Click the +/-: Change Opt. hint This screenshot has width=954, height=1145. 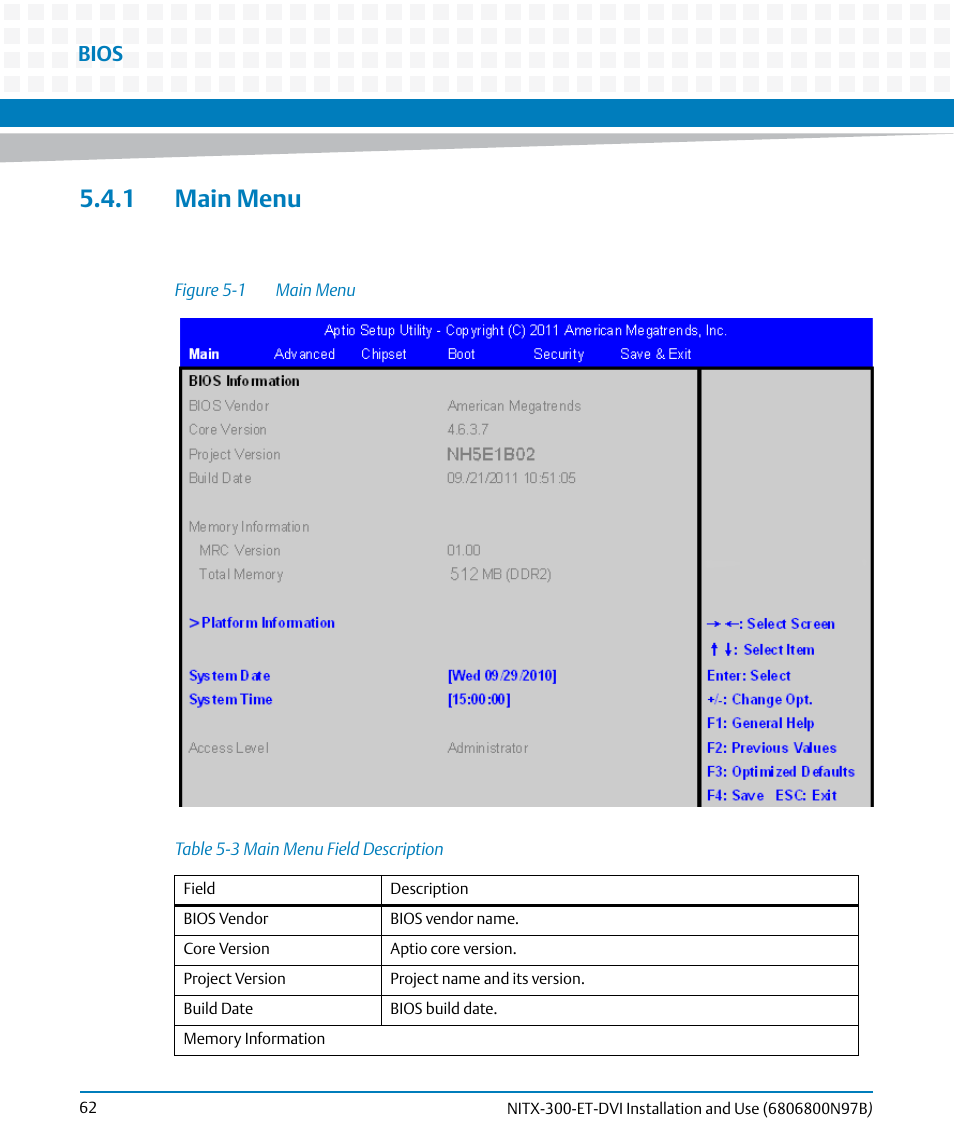760,700
